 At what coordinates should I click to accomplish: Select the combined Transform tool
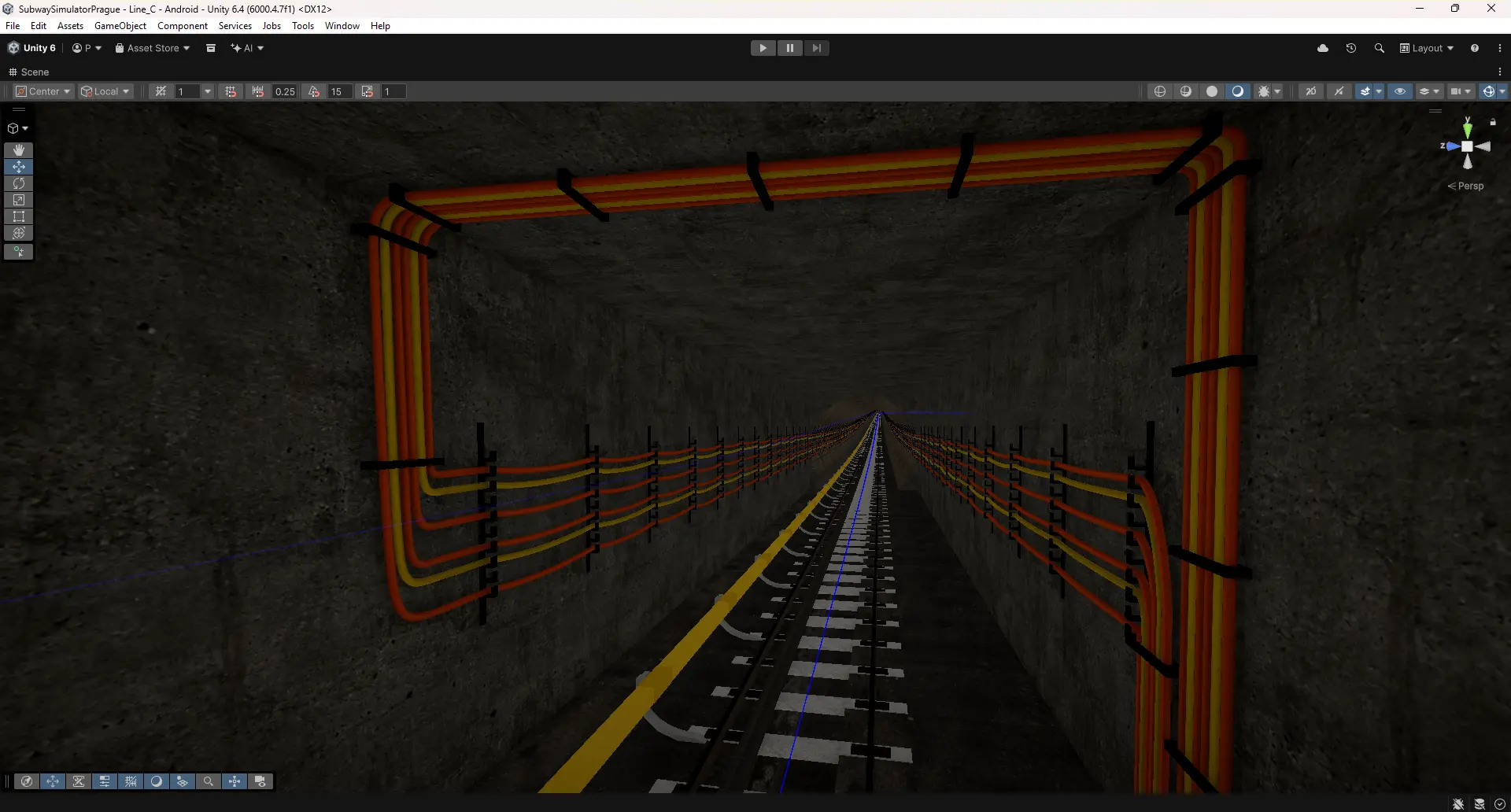(x=19, y=233)
